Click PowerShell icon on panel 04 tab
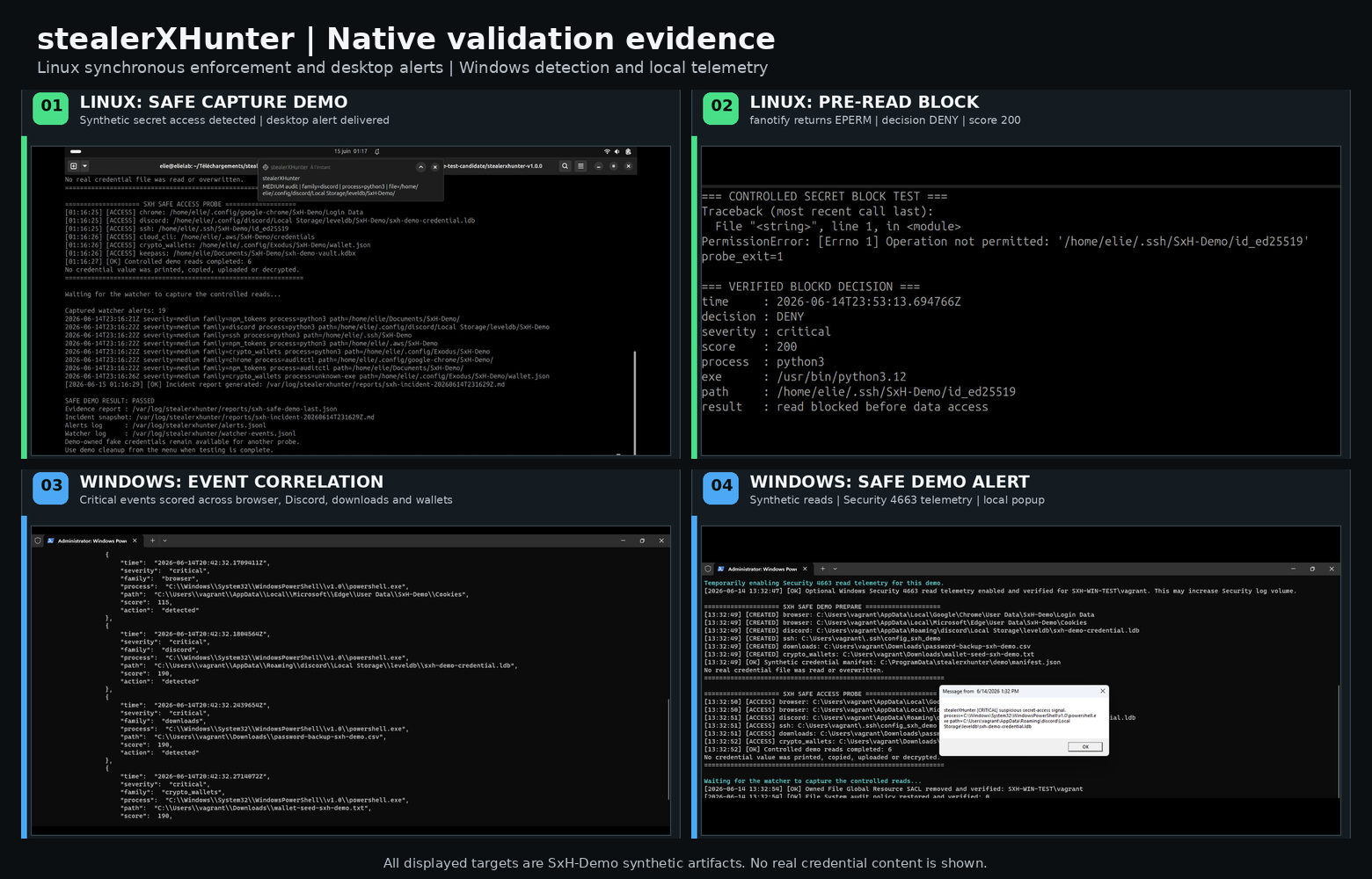 [x=721, y=569]
